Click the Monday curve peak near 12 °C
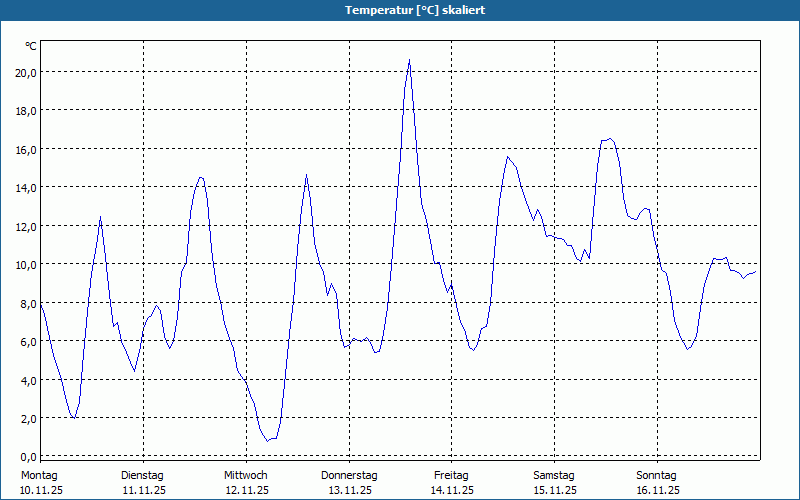 [101, 217]
